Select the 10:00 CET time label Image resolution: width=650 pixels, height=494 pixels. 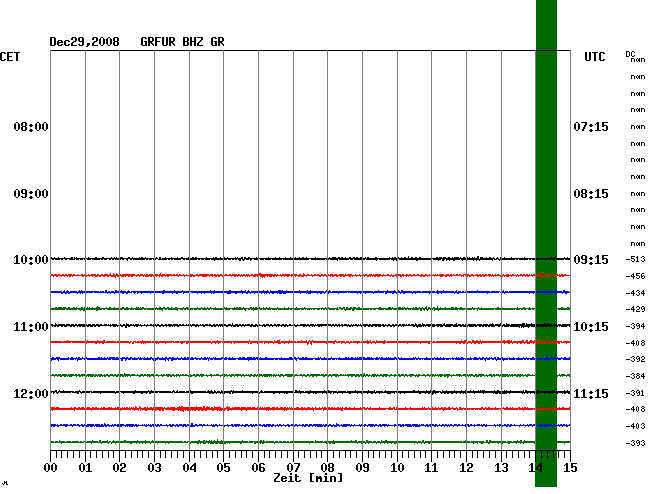31,260
